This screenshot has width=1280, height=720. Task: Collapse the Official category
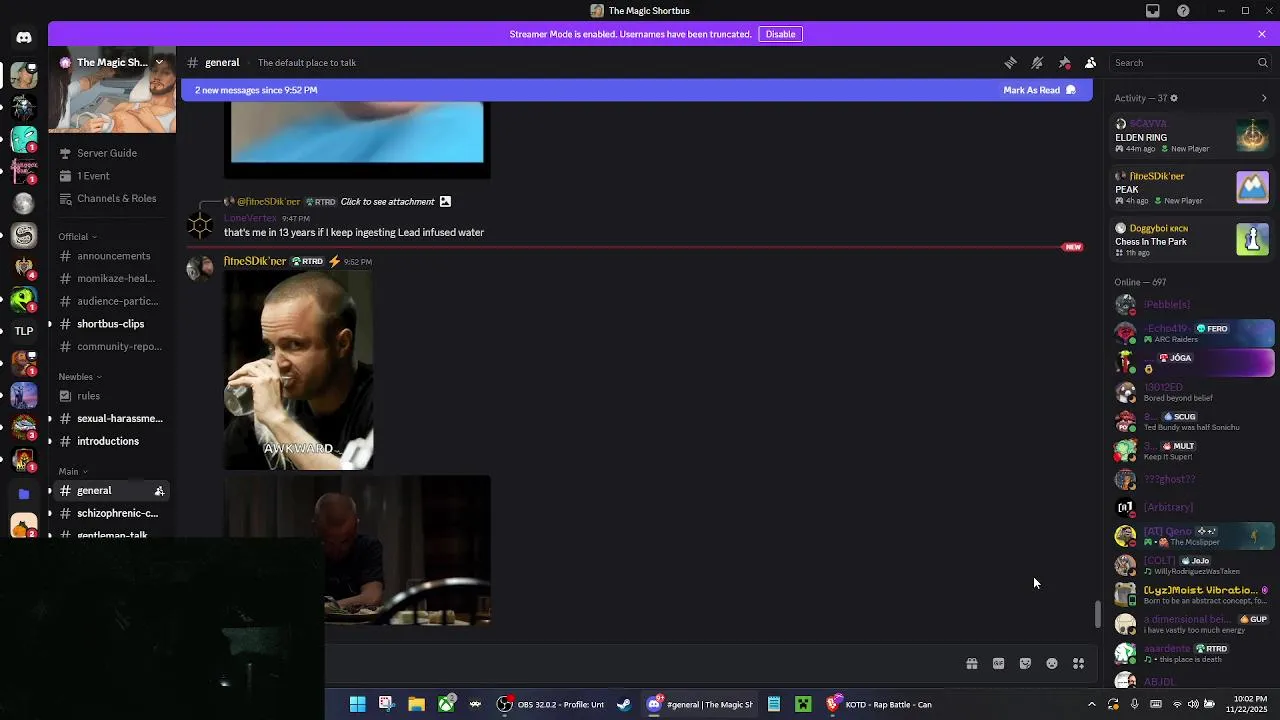coord(78,237)
